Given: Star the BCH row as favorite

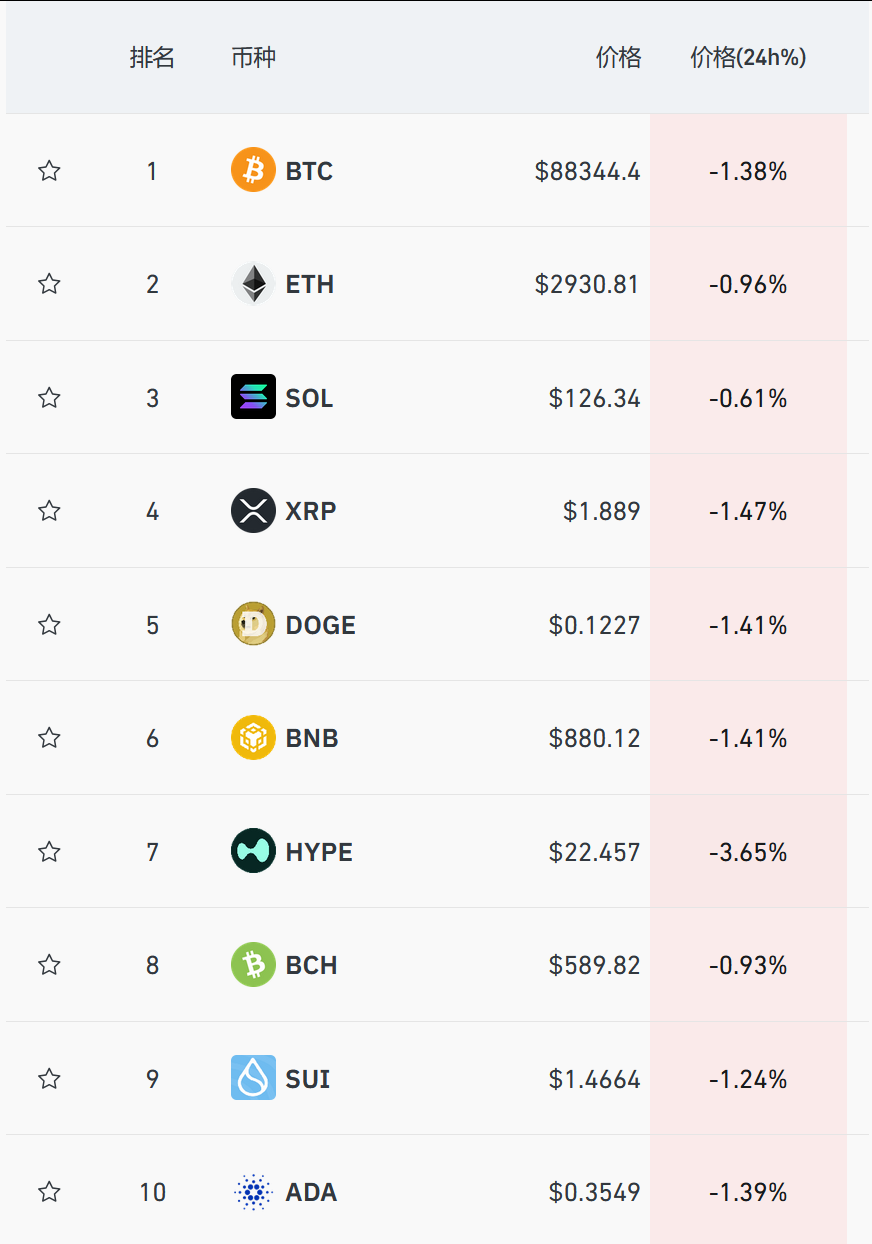Looking at the screenshot, I should pos(49,965).
